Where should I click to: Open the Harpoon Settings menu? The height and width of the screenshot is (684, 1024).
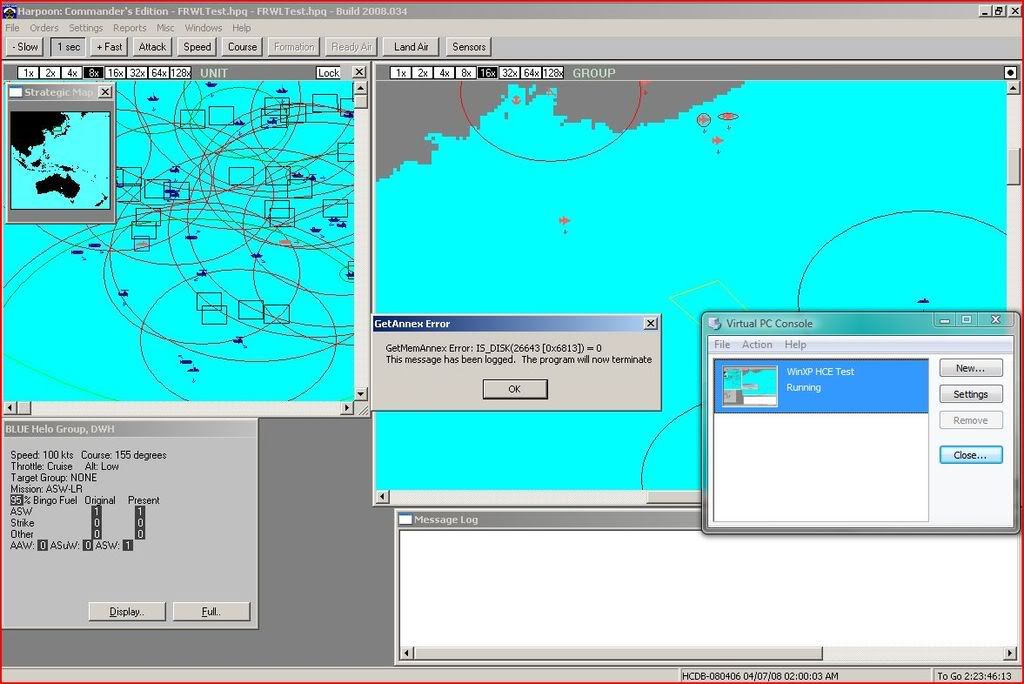coord(86,28)
